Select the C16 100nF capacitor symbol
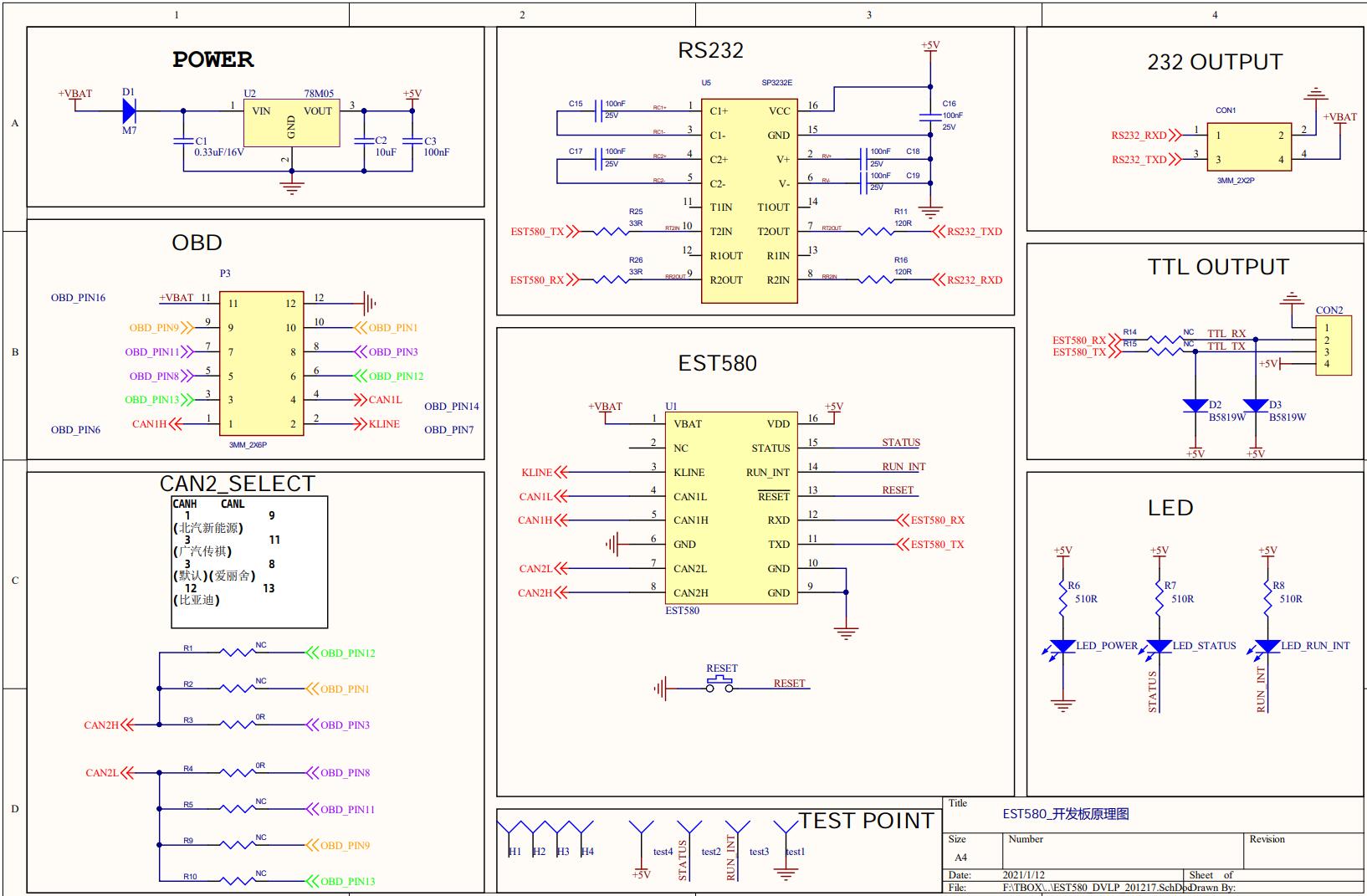Image resolution: width=1367 pixels, height=896 pixels. [x=929, y=115]
